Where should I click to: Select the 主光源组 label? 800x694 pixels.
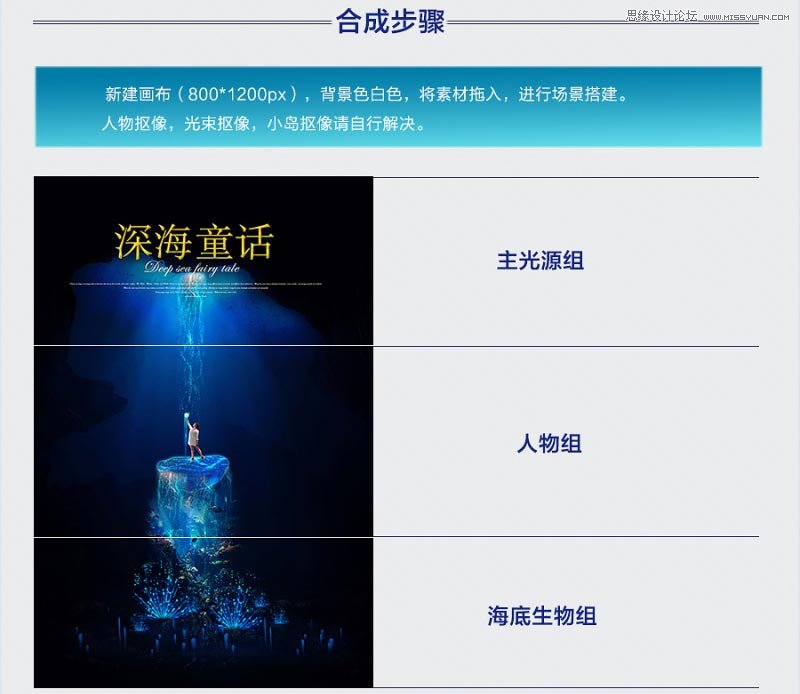point(540,260)
